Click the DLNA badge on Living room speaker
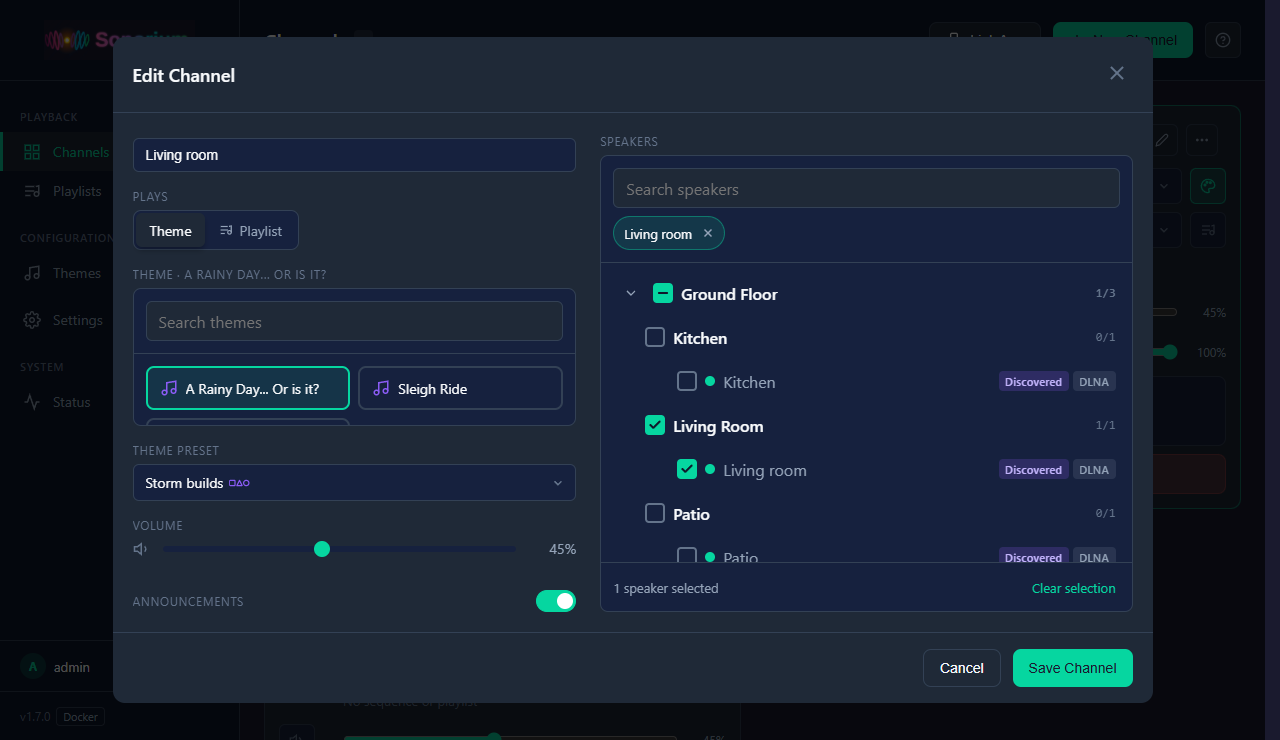Viewport: 1280px width, 740px height. coord(1094,470)
